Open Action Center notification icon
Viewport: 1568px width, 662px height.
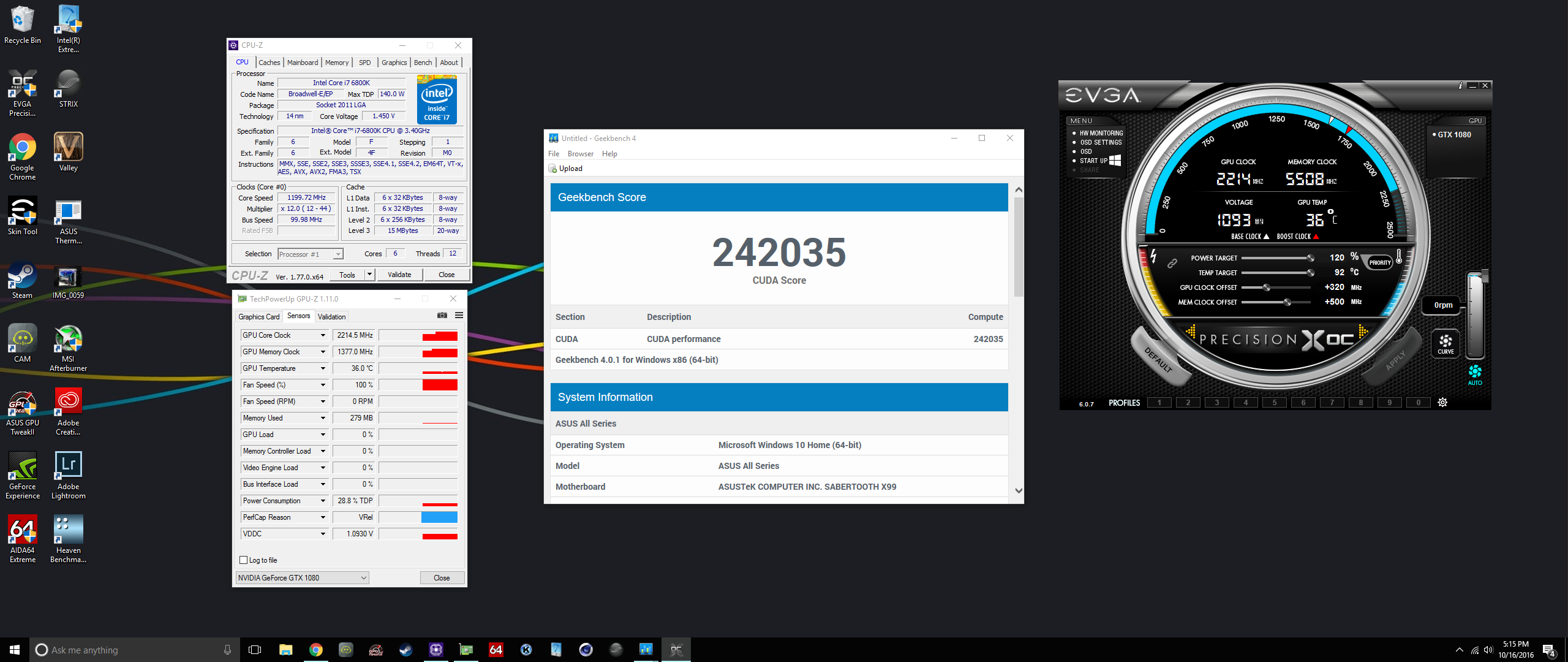click(1549, 650)
